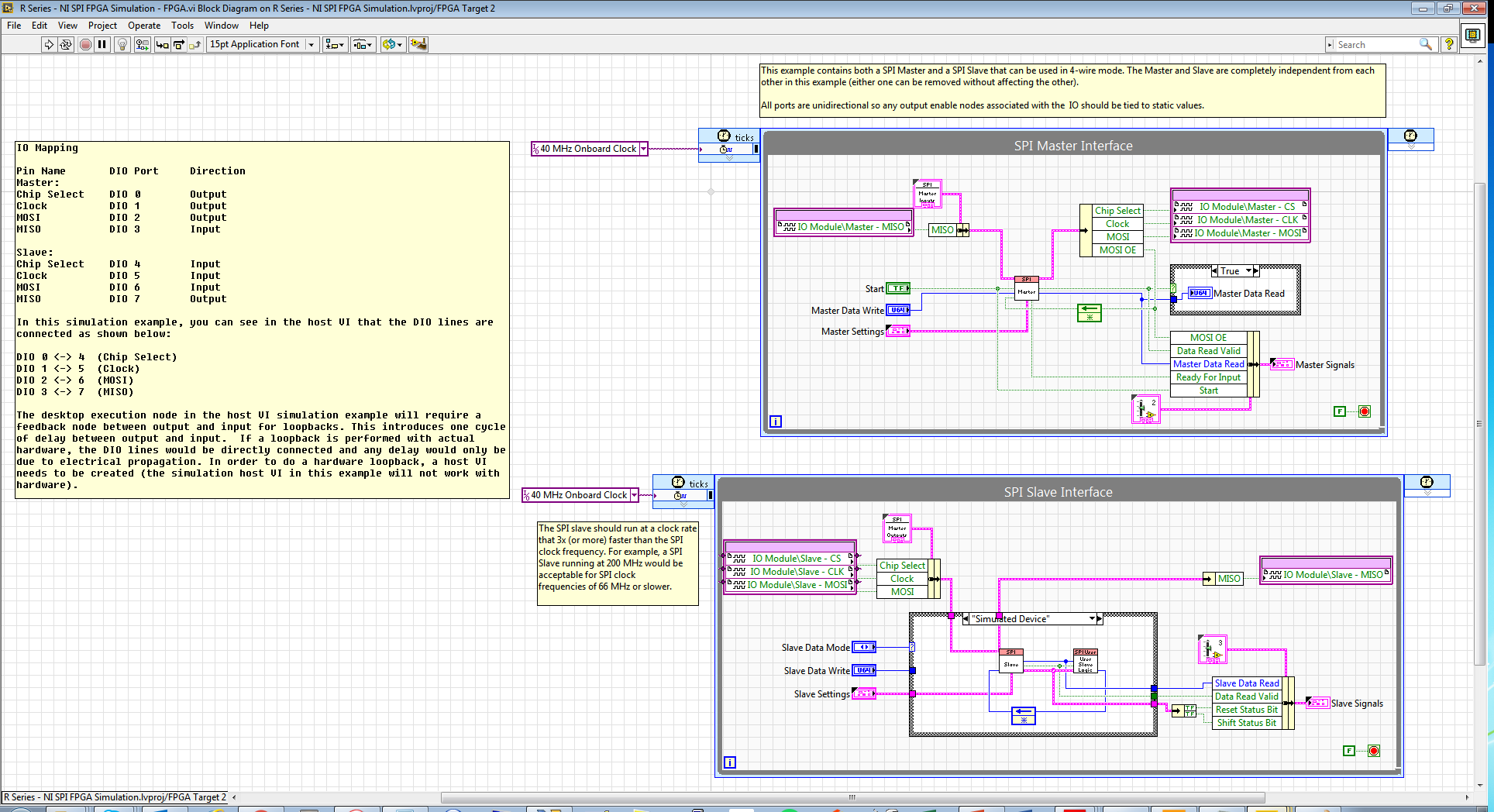
Task: Toggle Retain Wire Values button
Action: pos(142,44)
